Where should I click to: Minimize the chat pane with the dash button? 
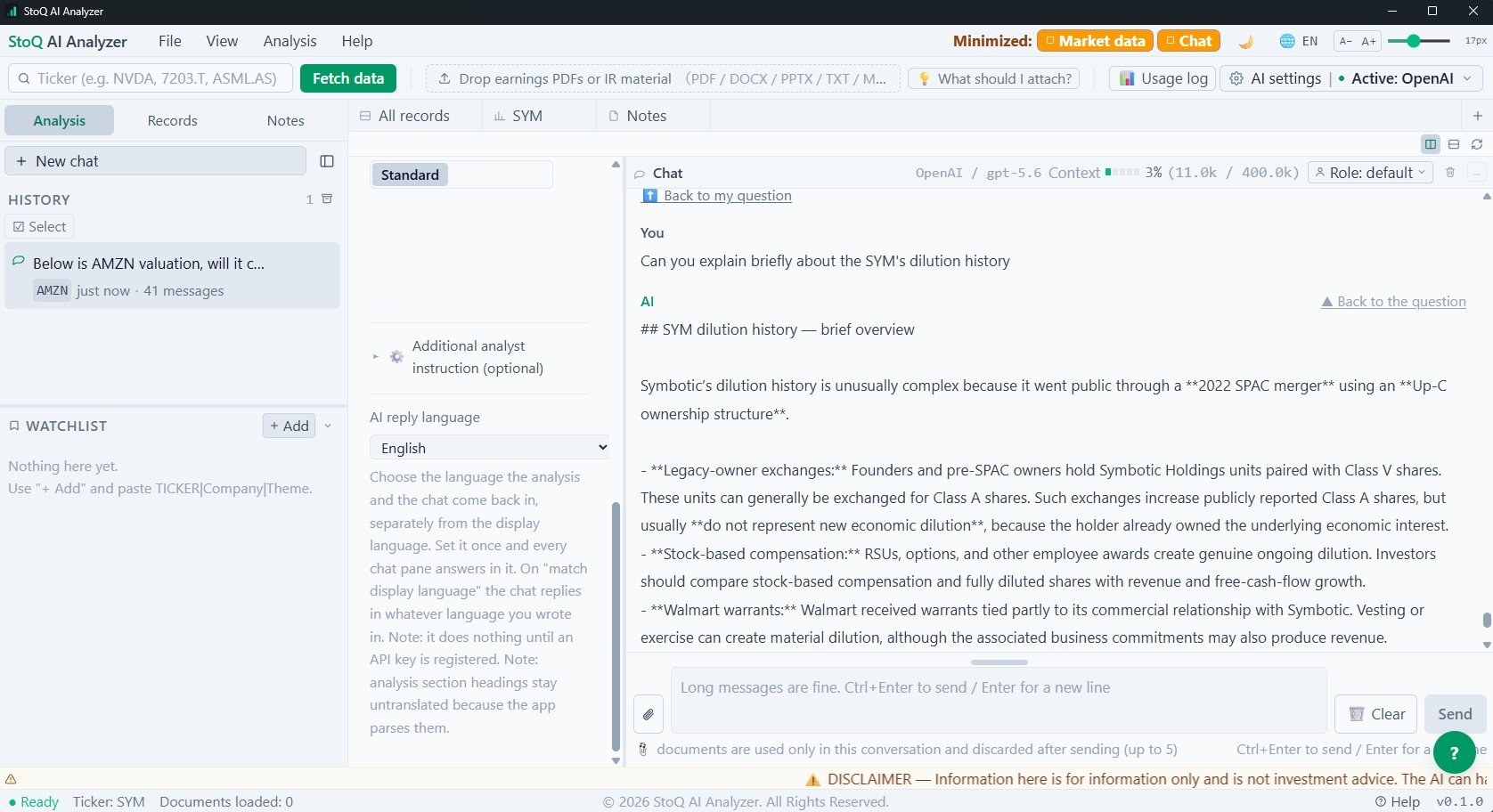pyautogui.click(x=1476, y=173)
